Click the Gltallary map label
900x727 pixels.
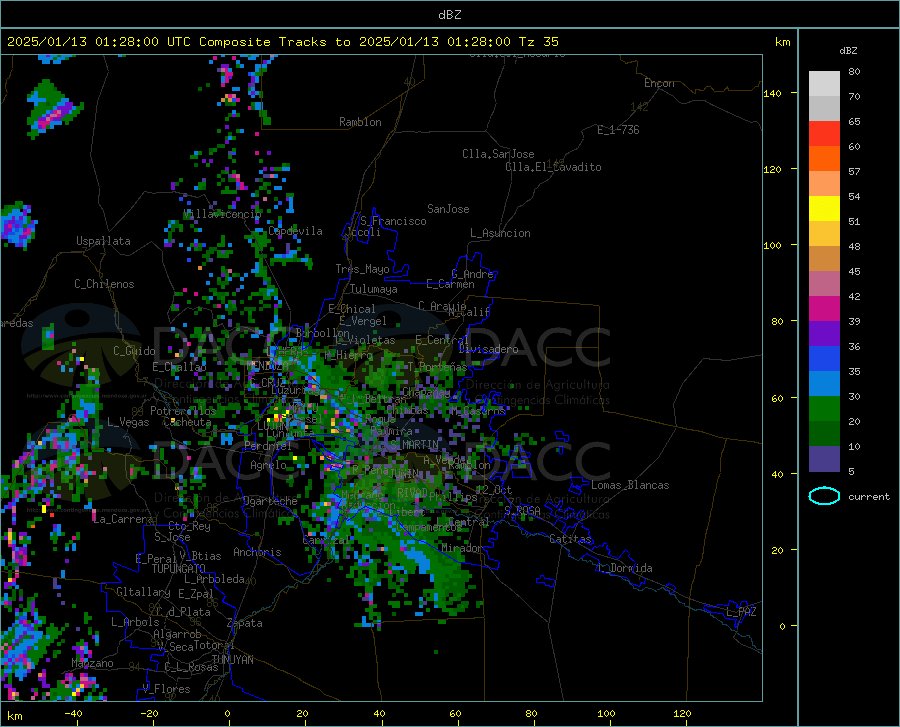click(x=143, y=592)
